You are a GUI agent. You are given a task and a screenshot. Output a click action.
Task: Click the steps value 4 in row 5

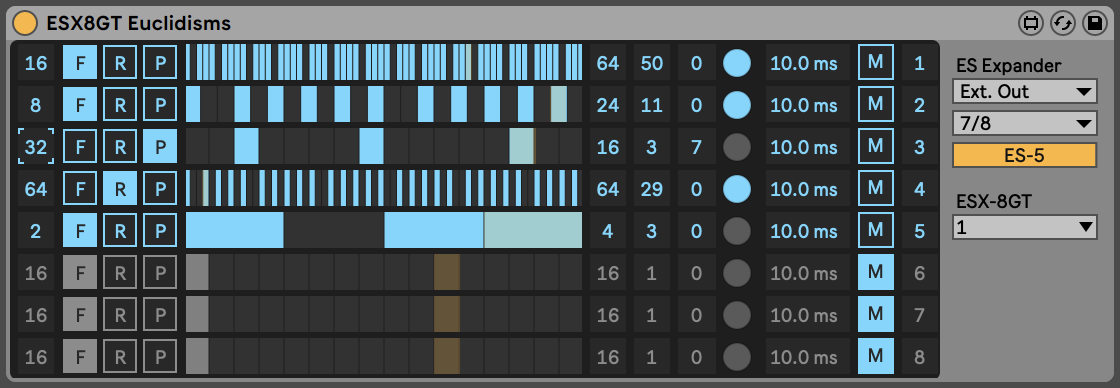(x=608, y=231)
